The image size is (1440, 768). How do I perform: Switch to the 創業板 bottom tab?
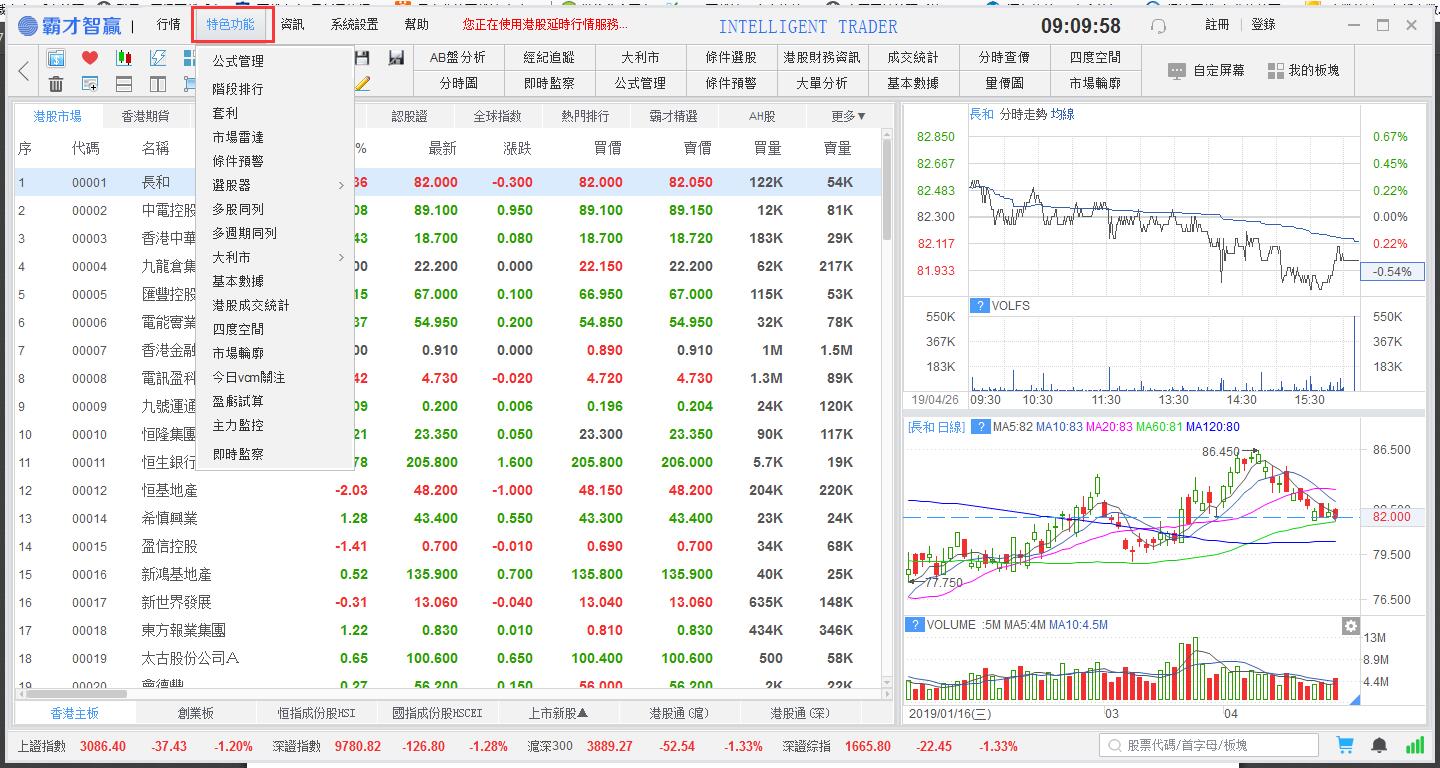click(196, 713)
